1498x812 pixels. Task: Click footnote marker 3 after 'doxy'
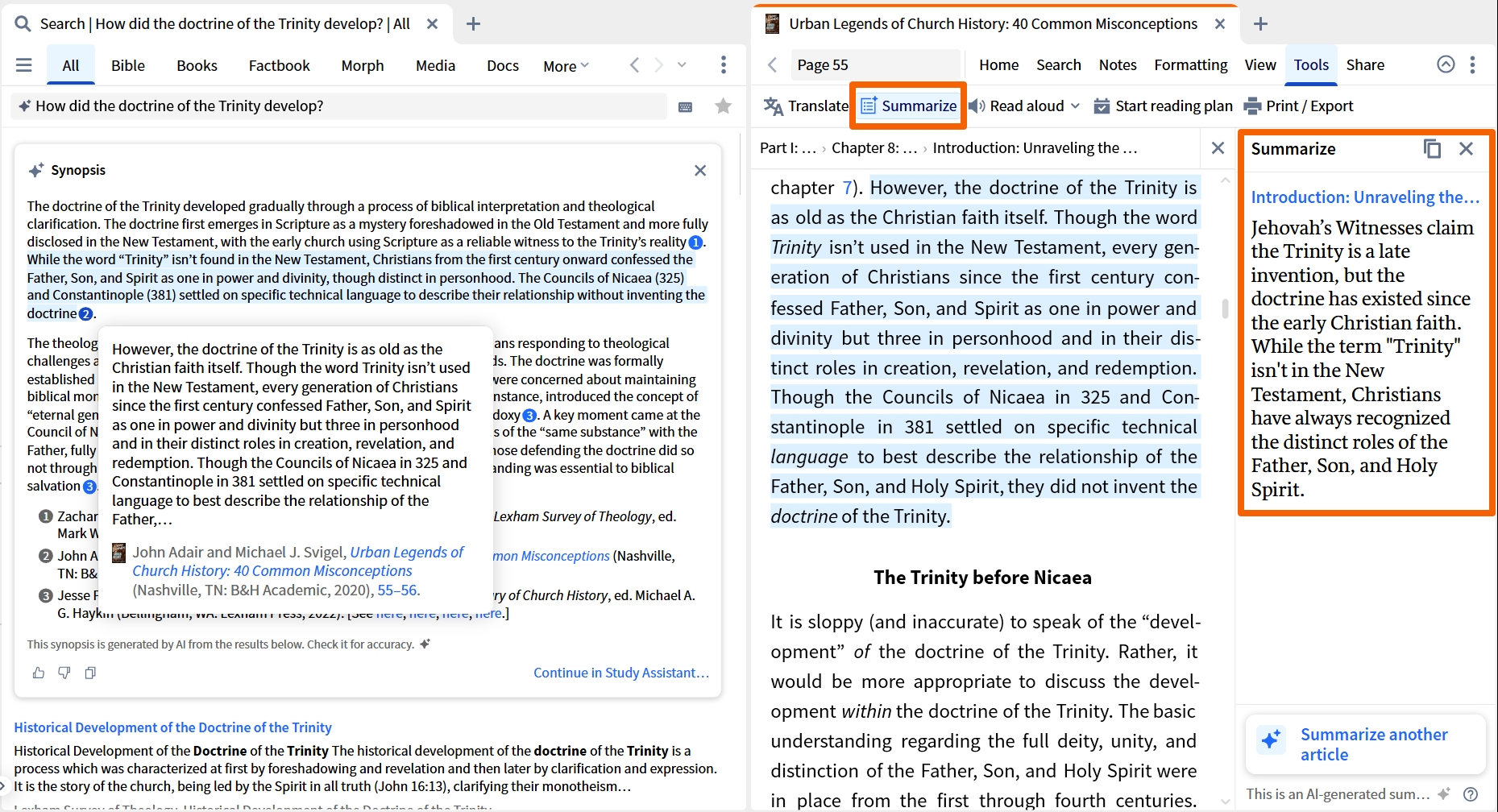coord(529,416)
